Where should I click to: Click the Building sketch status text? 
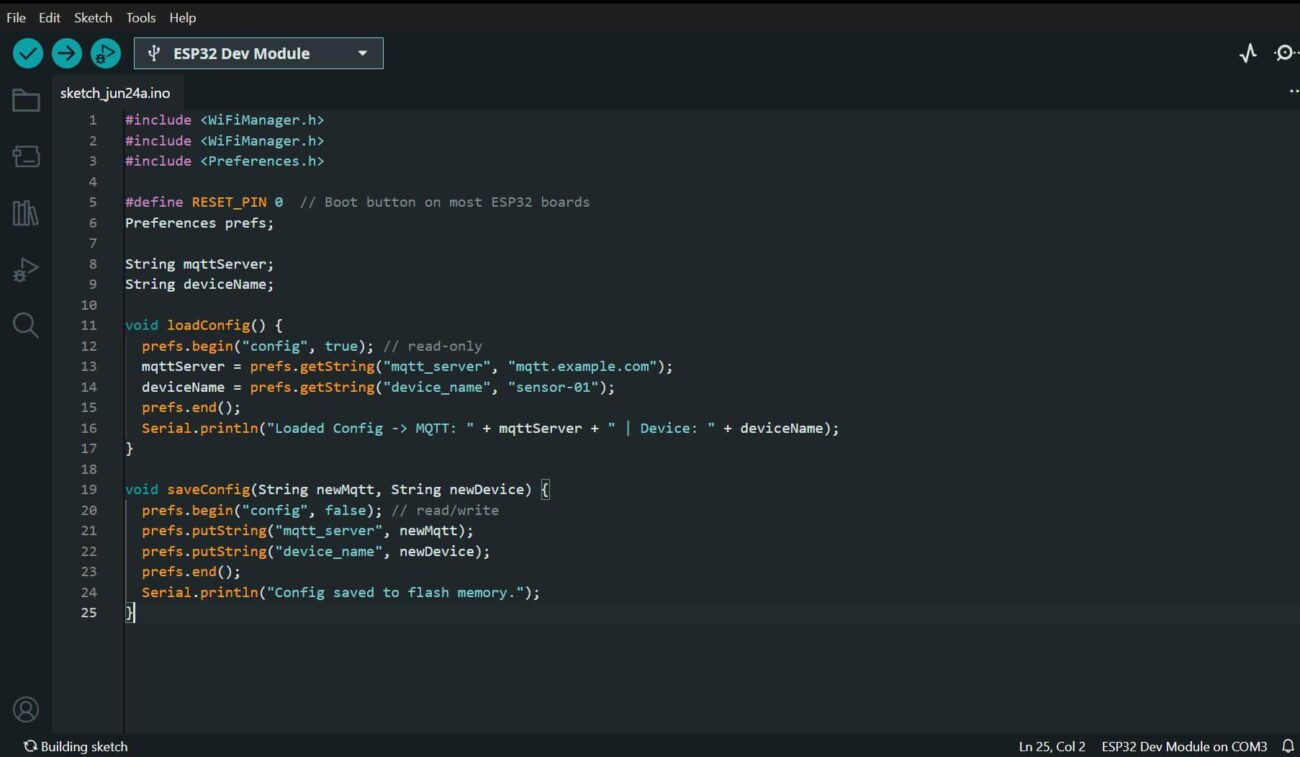pyautogui.click(x=84, y=746)
